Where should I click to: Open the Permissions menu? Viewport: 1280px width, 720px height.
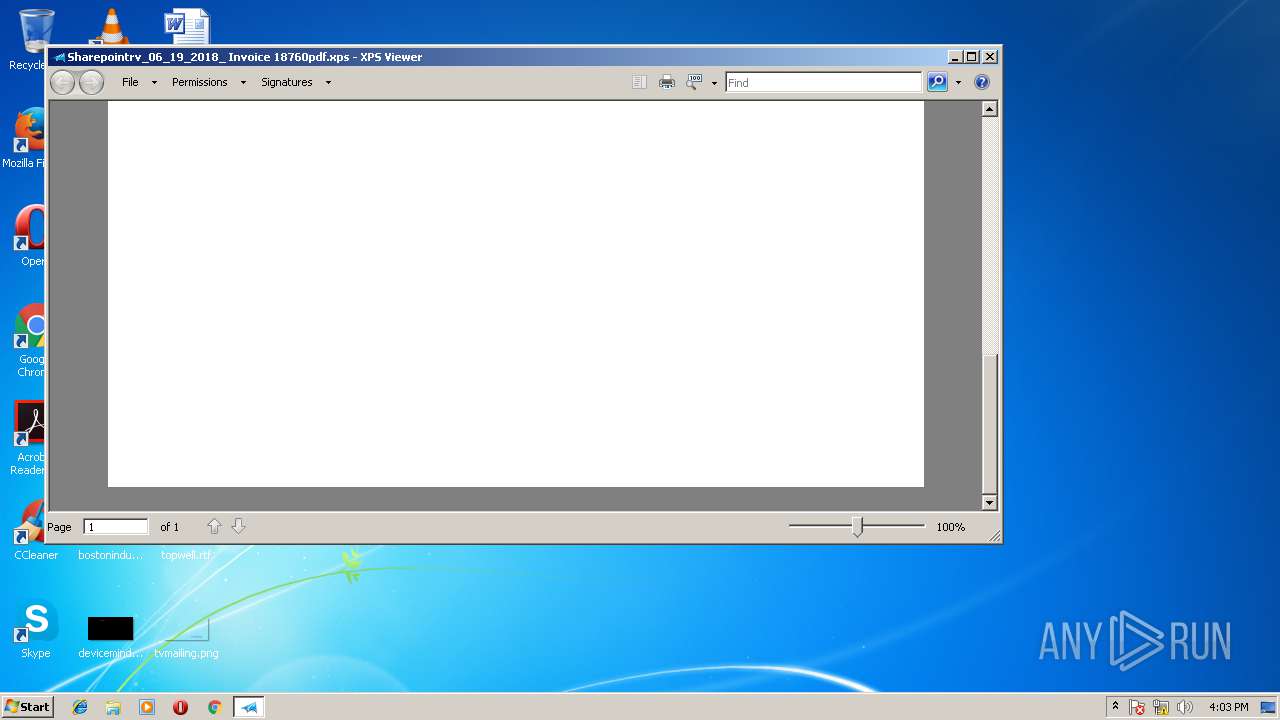pos(199,82)
